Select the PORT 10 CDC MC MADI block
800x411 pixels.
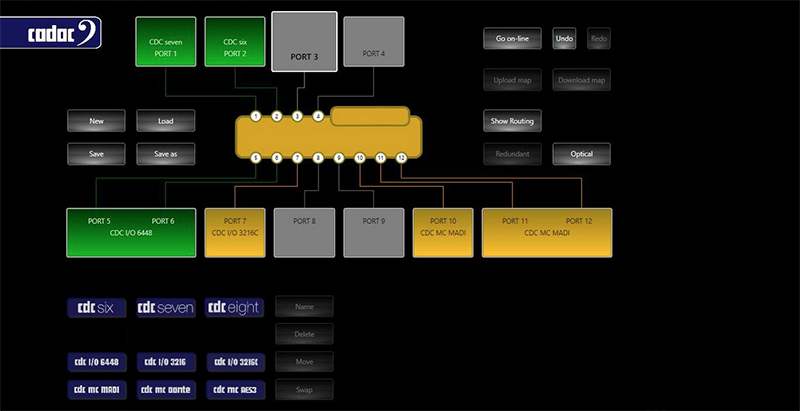click(443, 233)
